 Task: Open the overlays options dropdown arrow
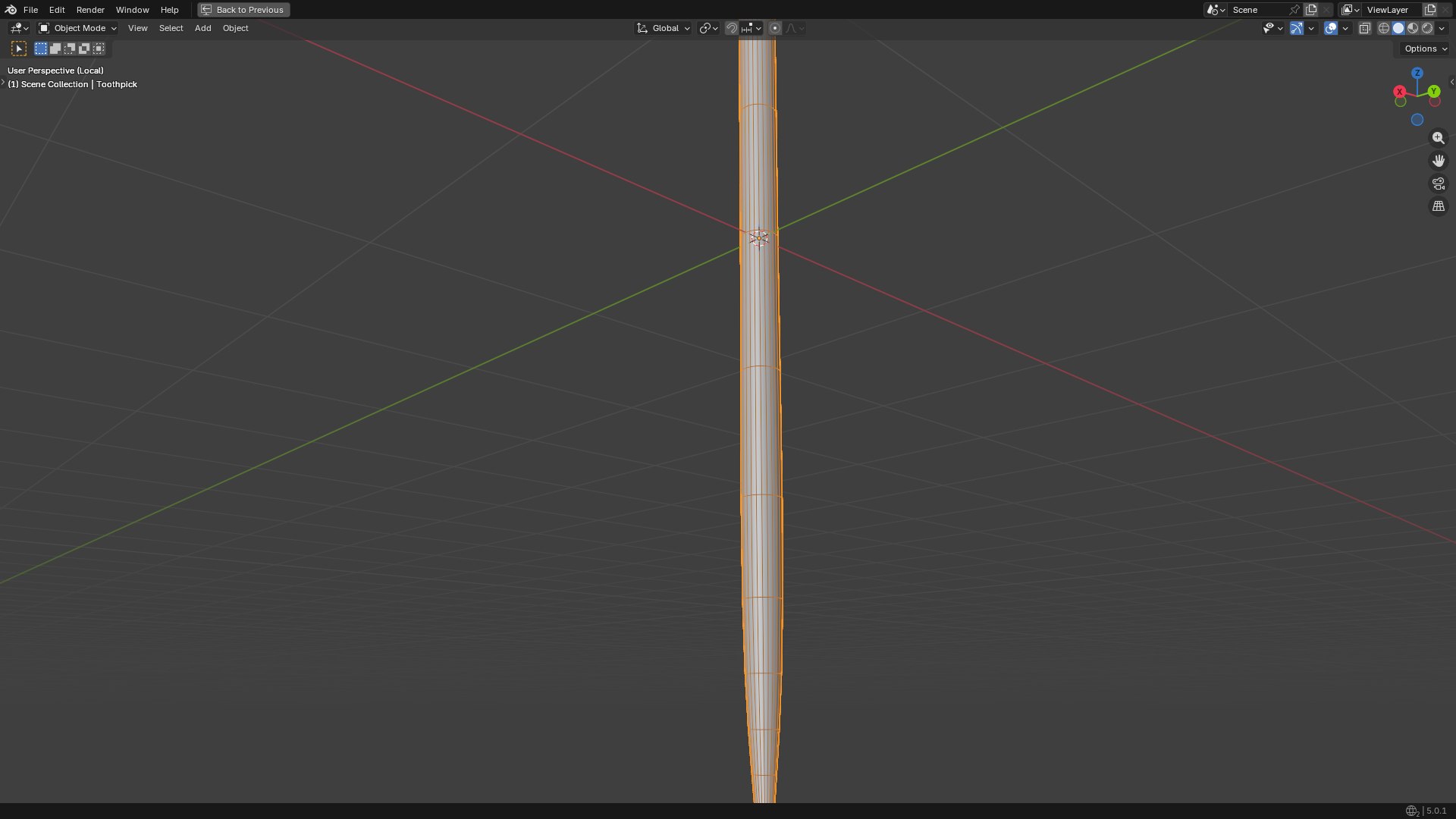pyautogui.click(x=1345, y=28)
